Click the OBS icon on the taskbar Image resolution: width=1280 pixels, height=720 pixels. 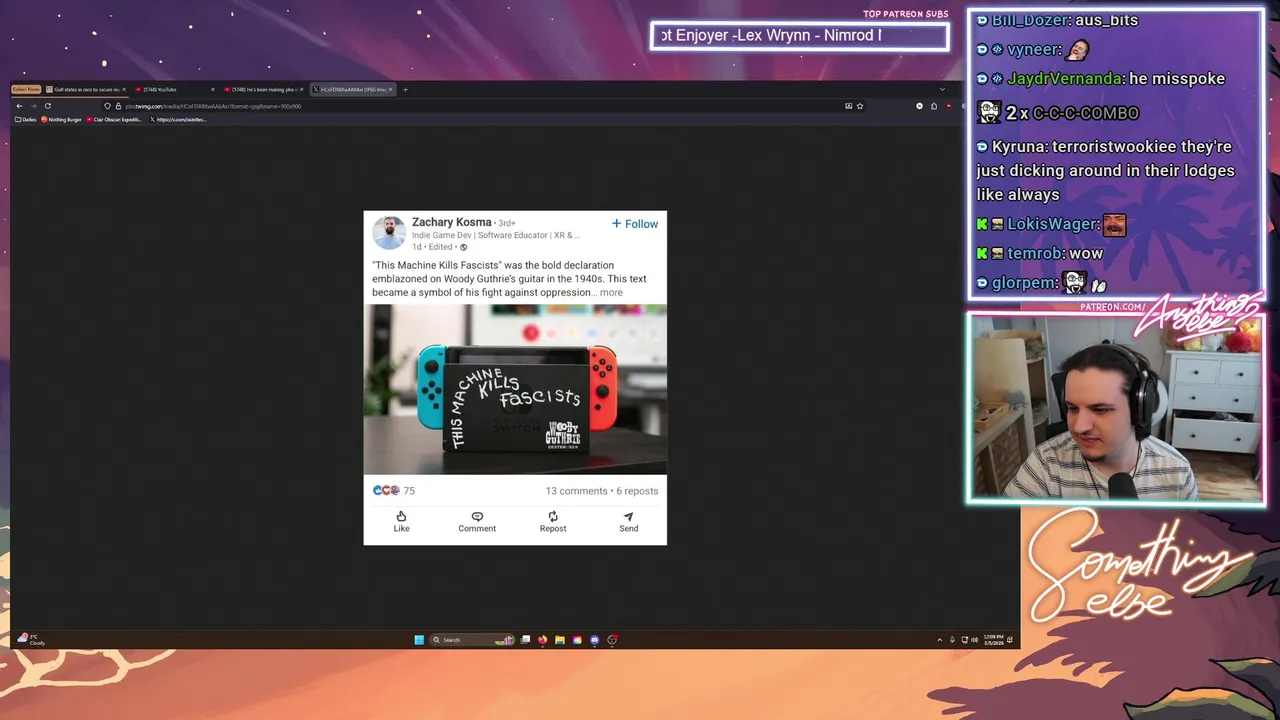pyautogui.click(x=612, y=640)
